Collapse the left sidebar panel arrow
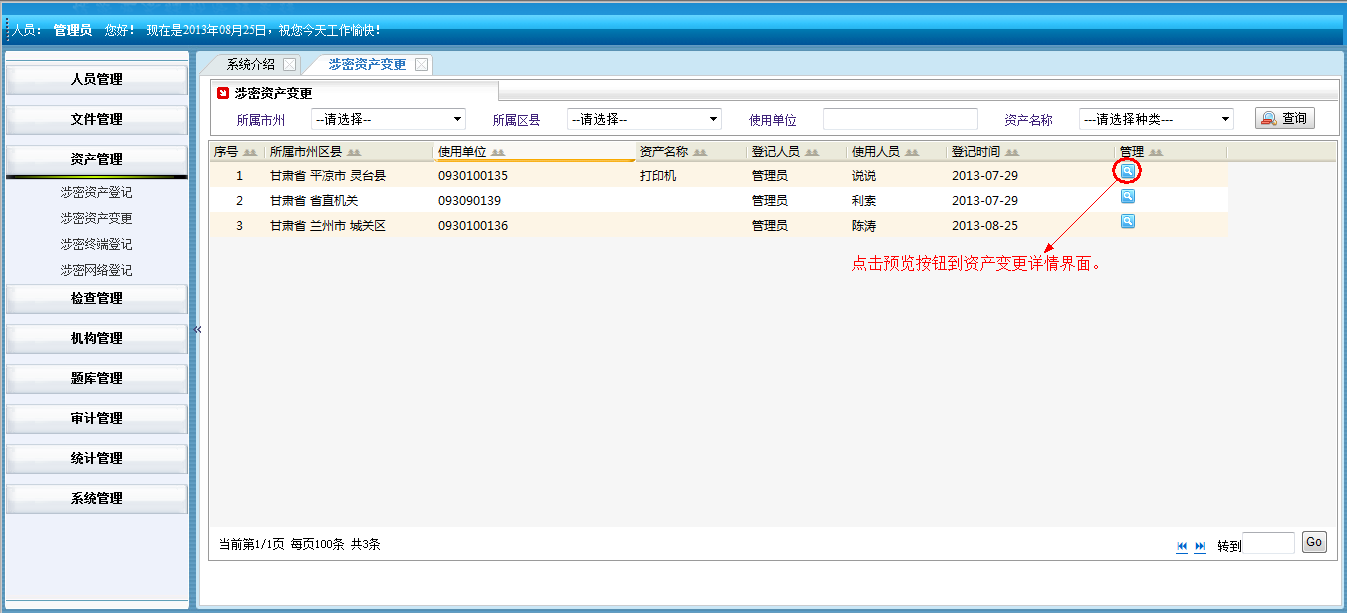Viewport: 1347px width, 613px height. point(197,329)
